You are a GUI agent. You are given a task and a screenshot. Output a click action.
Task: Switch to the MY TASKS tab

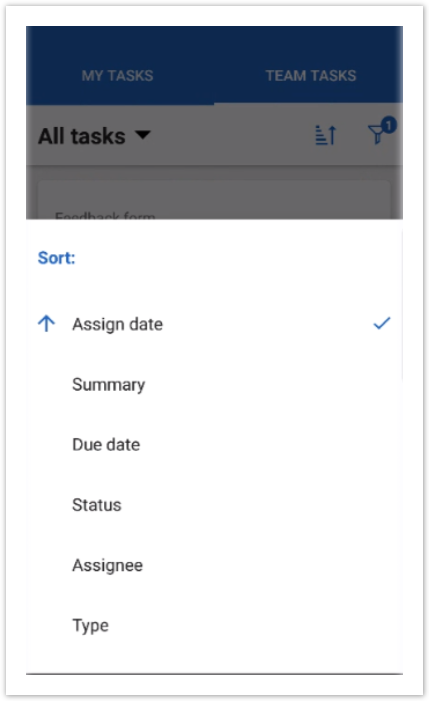coord(118,76)
